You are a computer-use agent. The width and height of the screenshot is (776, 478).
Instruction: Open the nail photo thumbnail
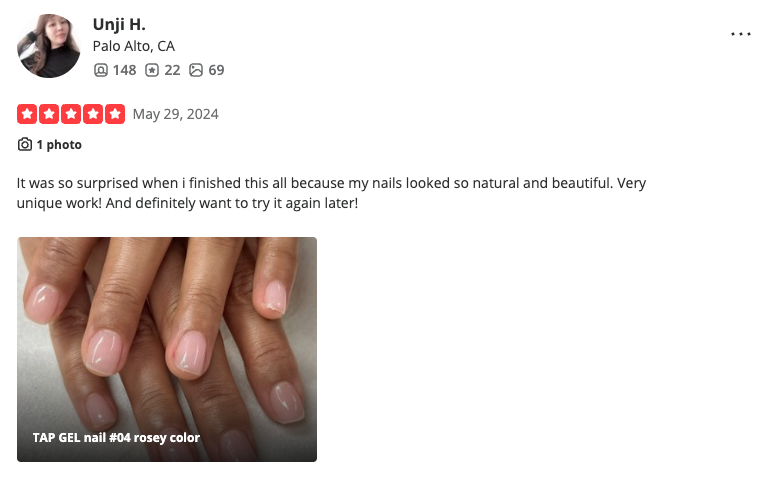click(x=167, y=349)
